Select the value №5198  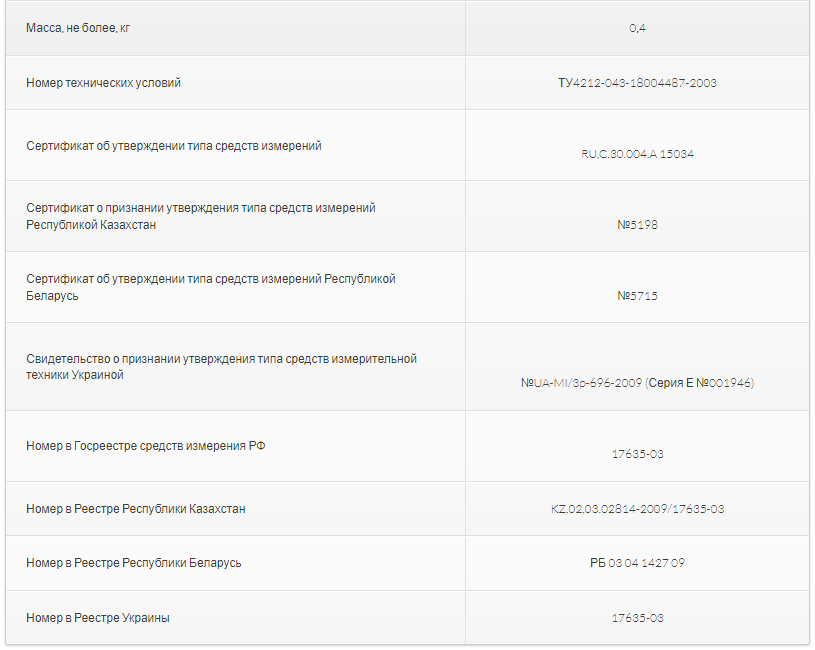[637, 224]
